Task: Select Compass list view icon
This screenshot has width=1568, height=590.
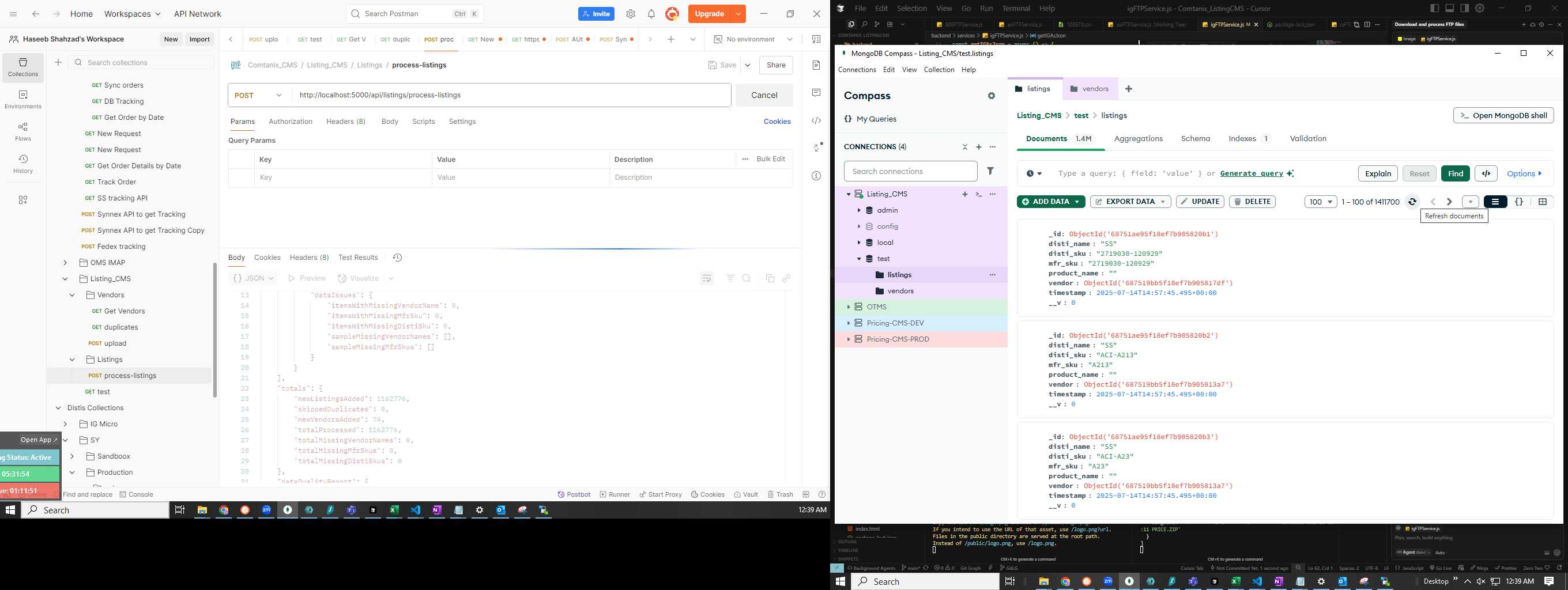Action: pyautogui.click(x=1495, y=202)
